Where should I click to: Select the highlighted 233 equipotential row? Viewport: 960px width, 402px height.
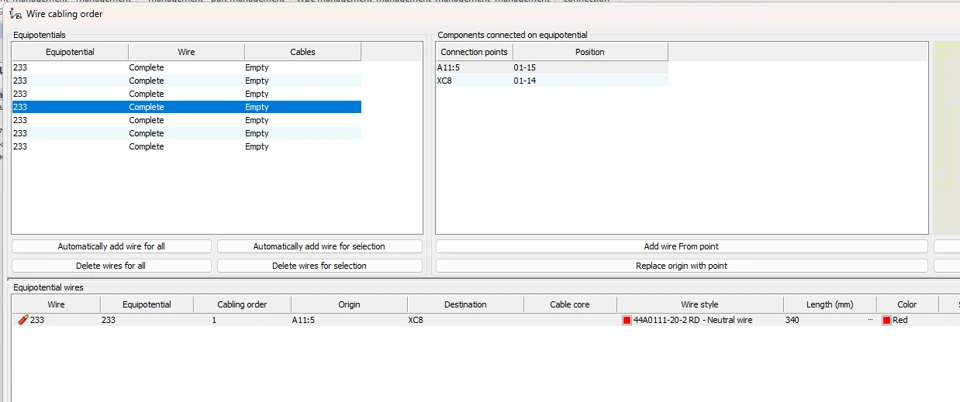point(187,107)
